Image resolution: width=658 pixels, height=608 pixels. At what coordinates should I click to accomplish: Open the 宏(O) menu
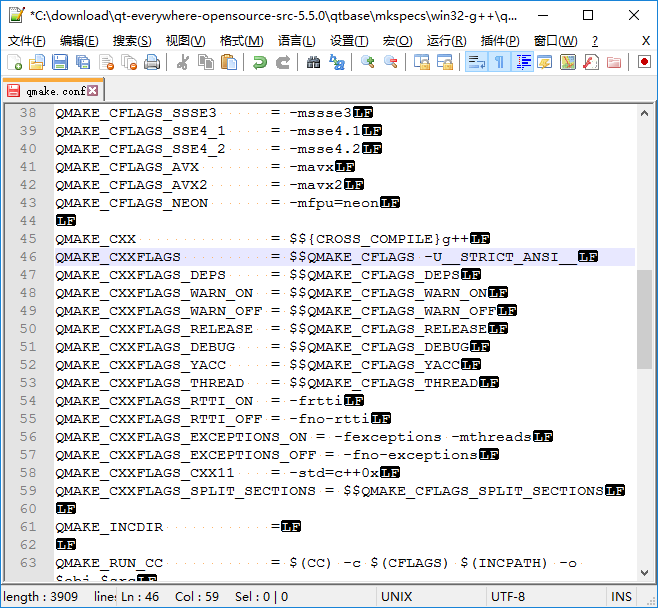coord(397,41)
